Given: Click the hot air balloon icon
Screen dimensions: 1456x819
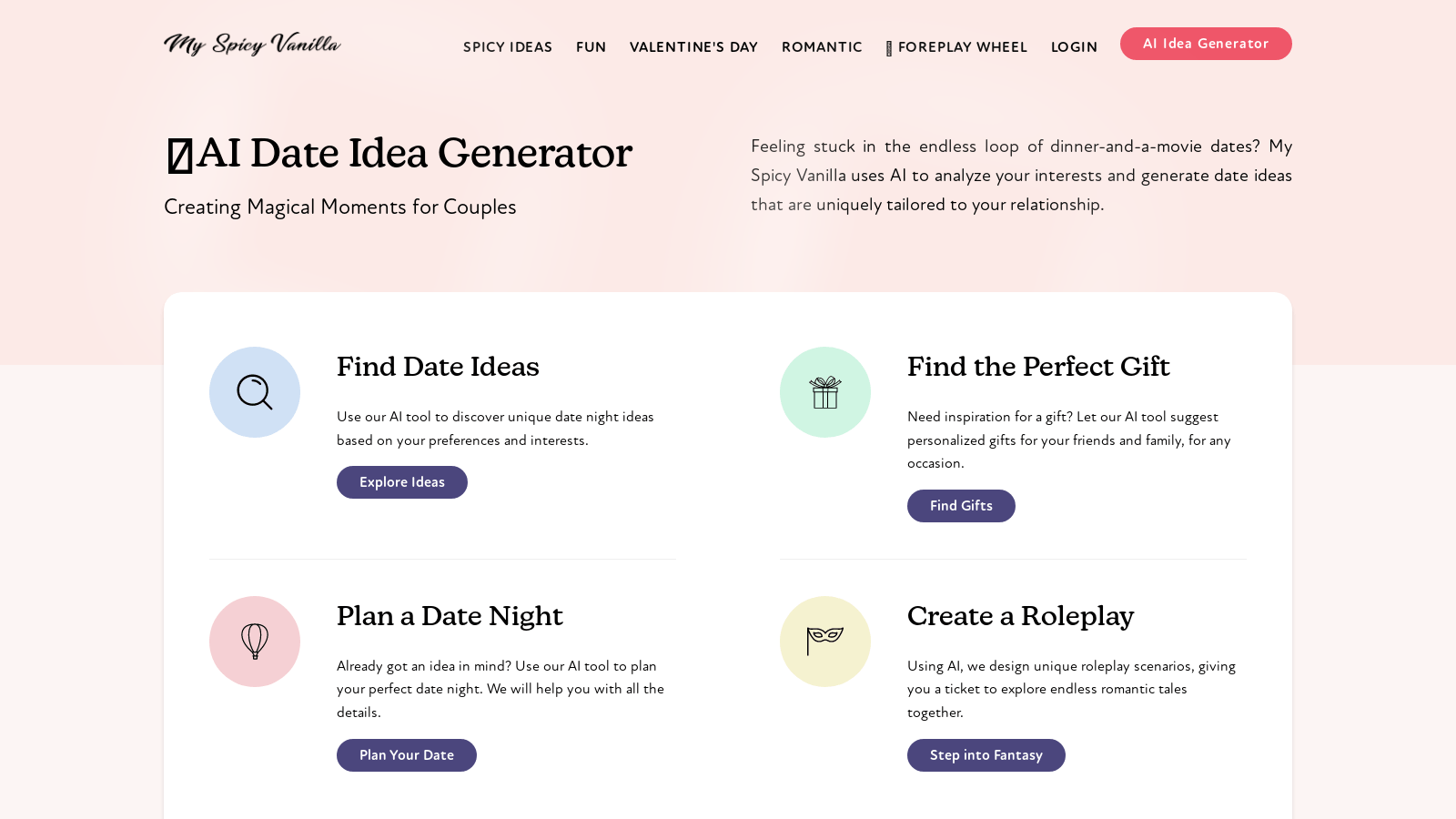Looking at the screenshot, I should (255, 642).
